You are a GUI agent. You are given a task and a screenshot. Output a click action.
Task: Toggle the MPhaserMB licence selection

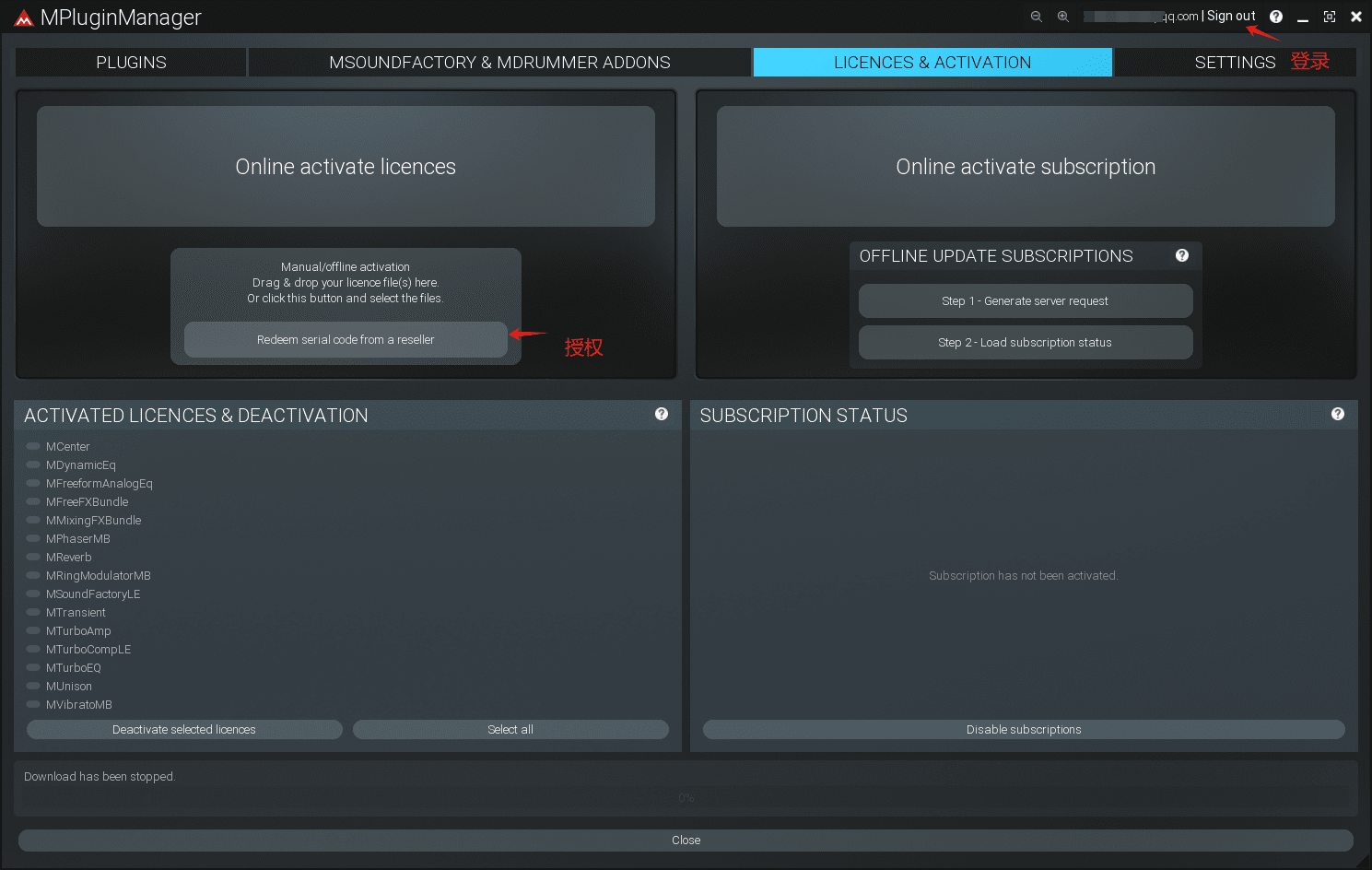click(33, 538)
